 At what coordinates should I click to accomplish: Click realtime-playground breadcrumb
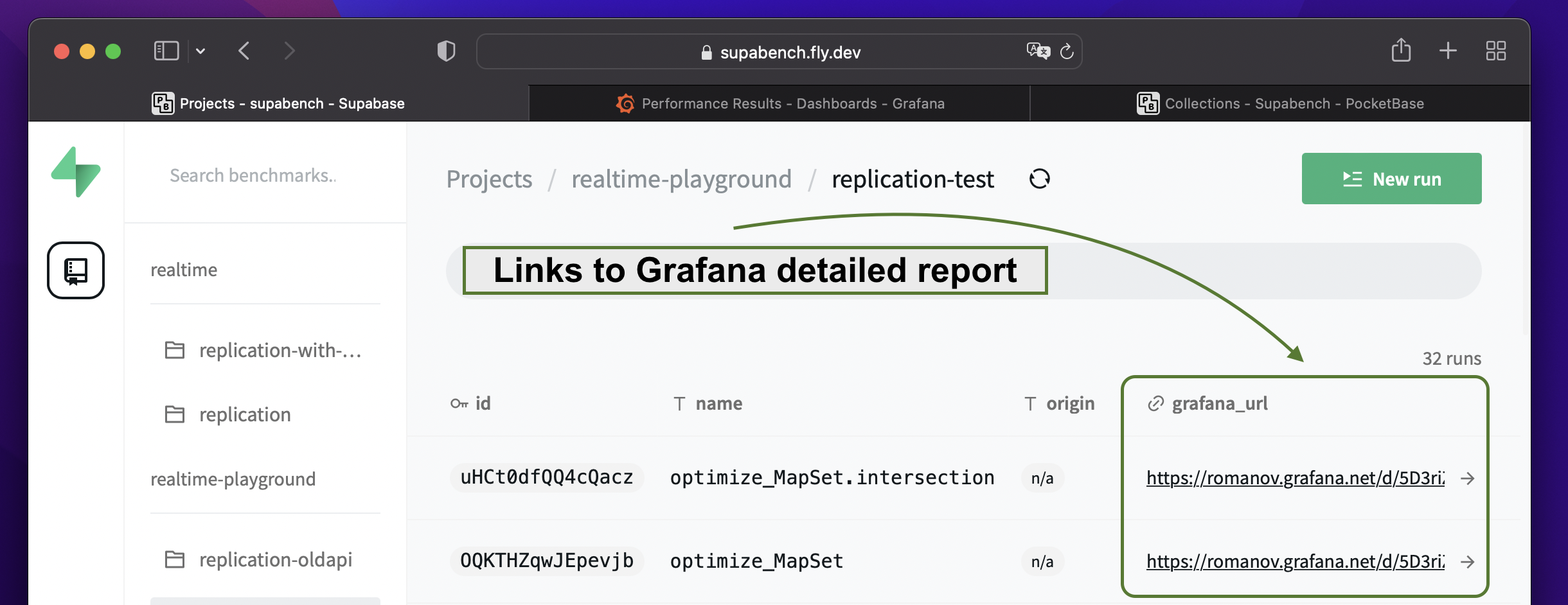click(x=681, y=179)
